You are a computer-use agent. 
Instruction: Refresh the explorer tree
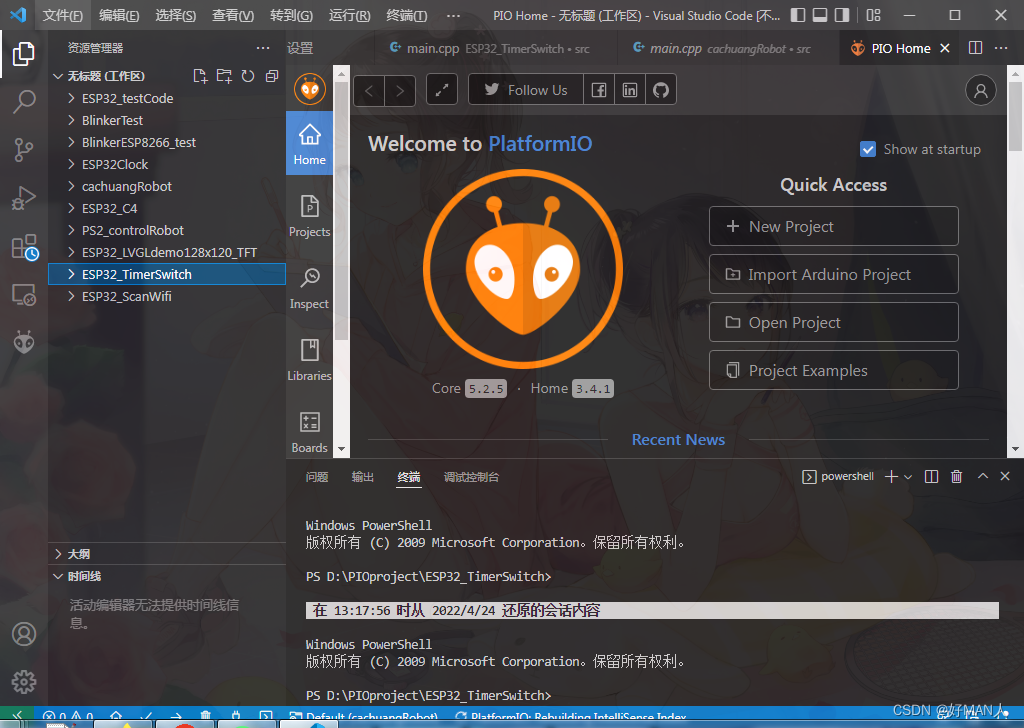[x=248, y=76]
